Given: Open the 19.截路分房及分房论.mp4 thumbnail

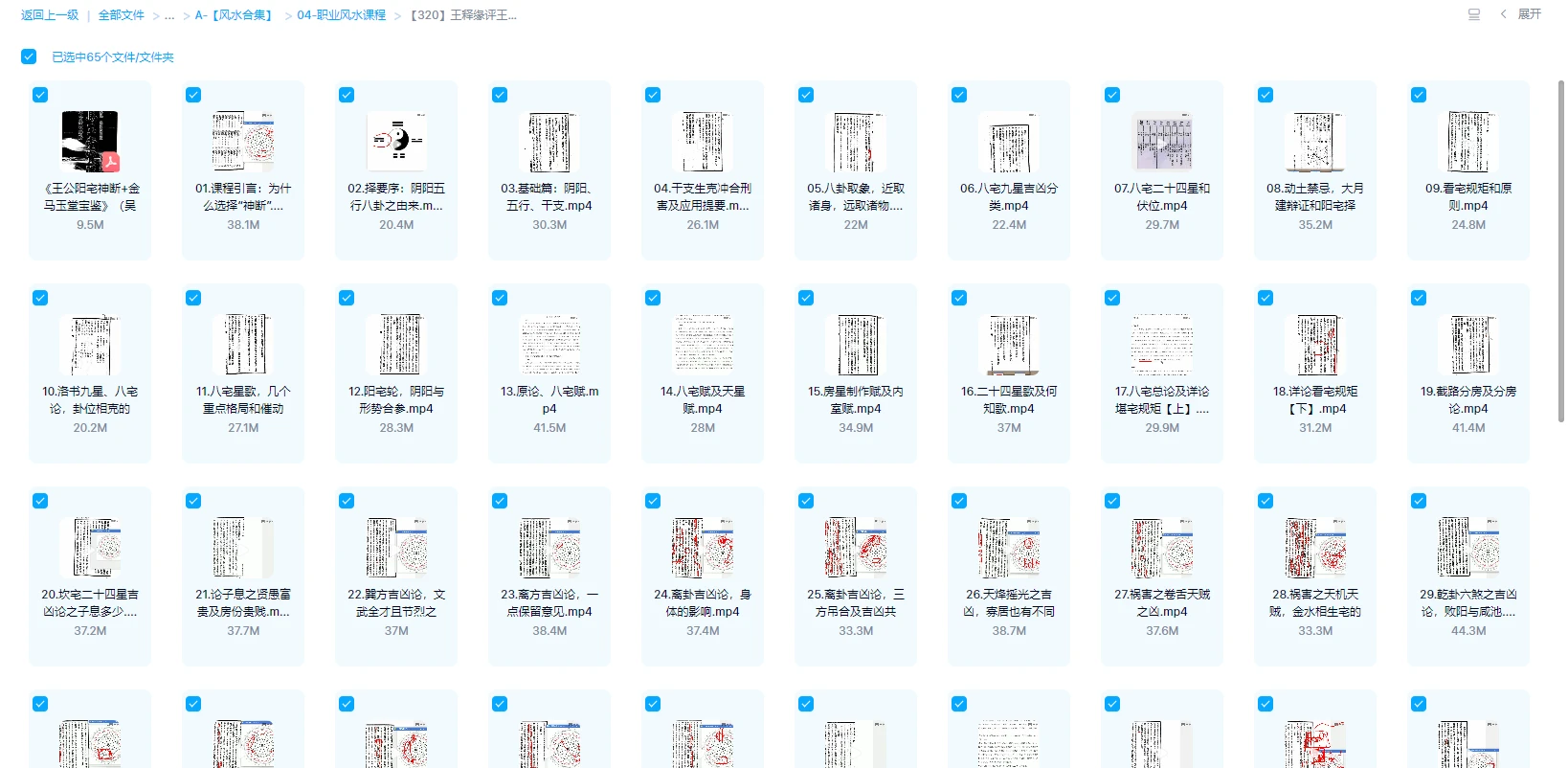Looking at the screenshot, I should 1468,344.
